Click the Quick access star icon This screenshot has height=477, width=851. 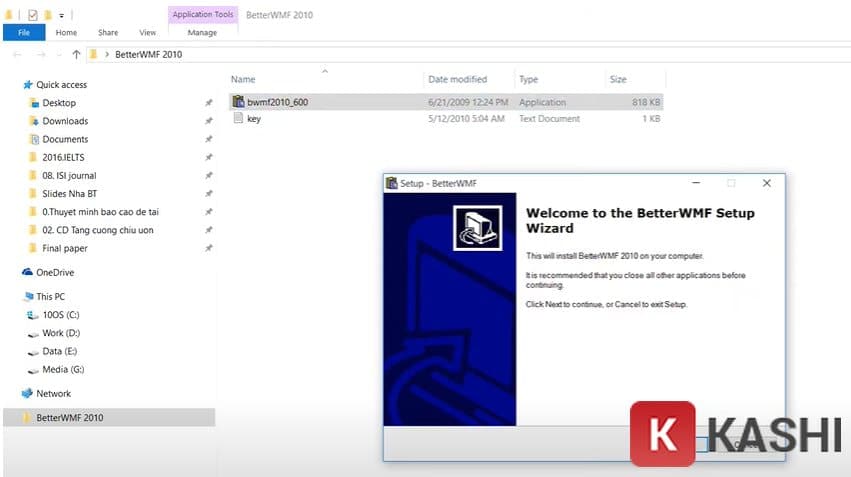(27, 85)
